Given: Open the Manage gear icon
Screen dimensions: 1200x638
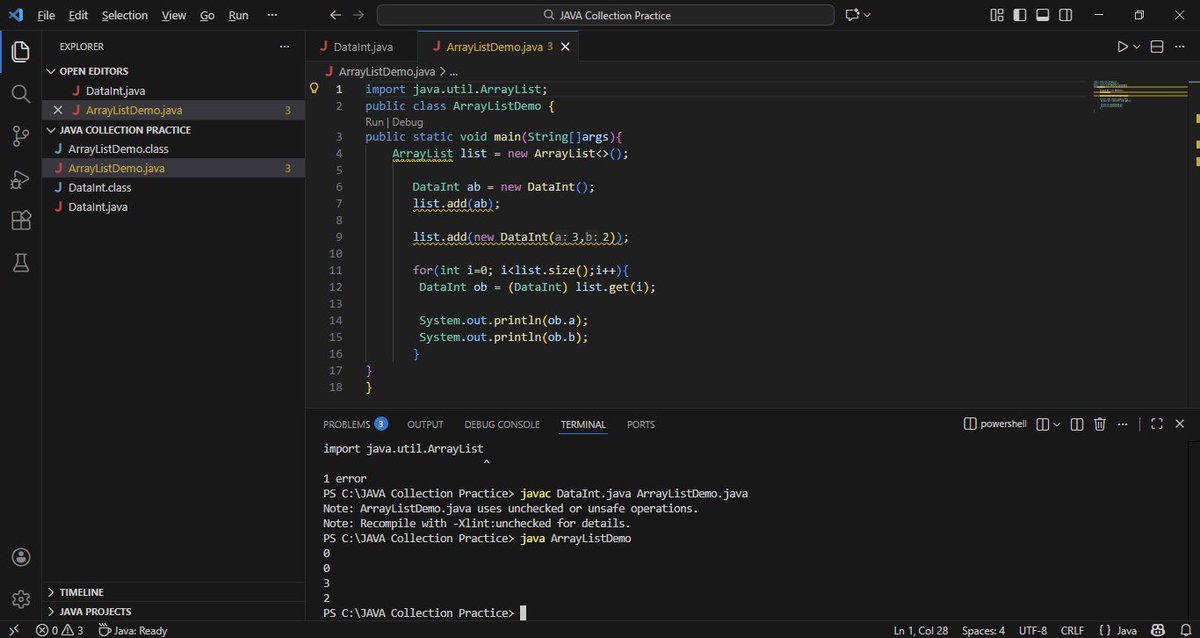Looking at the screenshot, I should point(20,599).
